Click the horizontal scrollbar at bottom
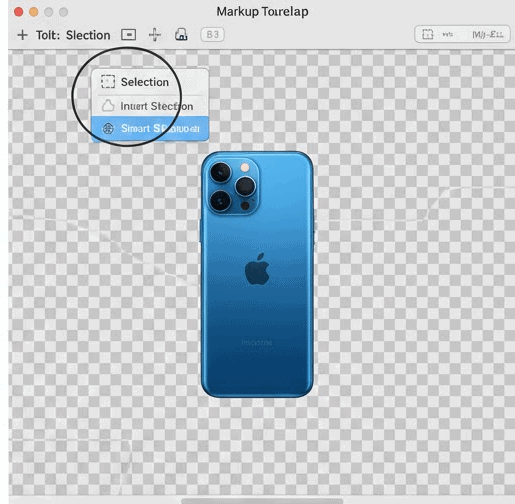Image resolution: width=515 pixels, height=504 pixels. pos(262,500)
